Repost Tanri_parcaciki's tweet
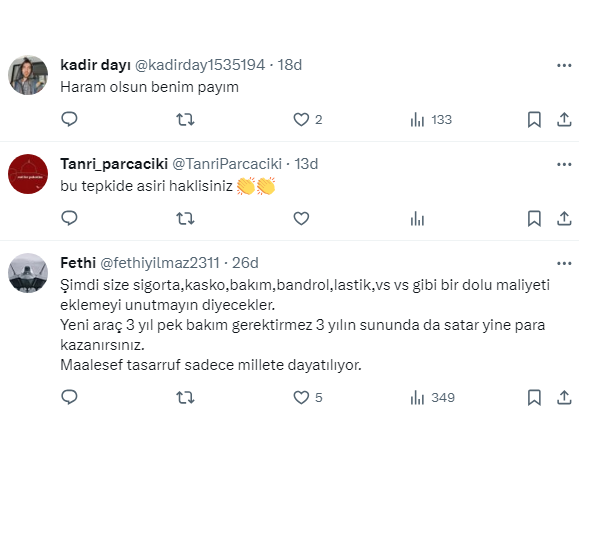Viewport: 609px width, 537px height. click(x=185, y=218)
